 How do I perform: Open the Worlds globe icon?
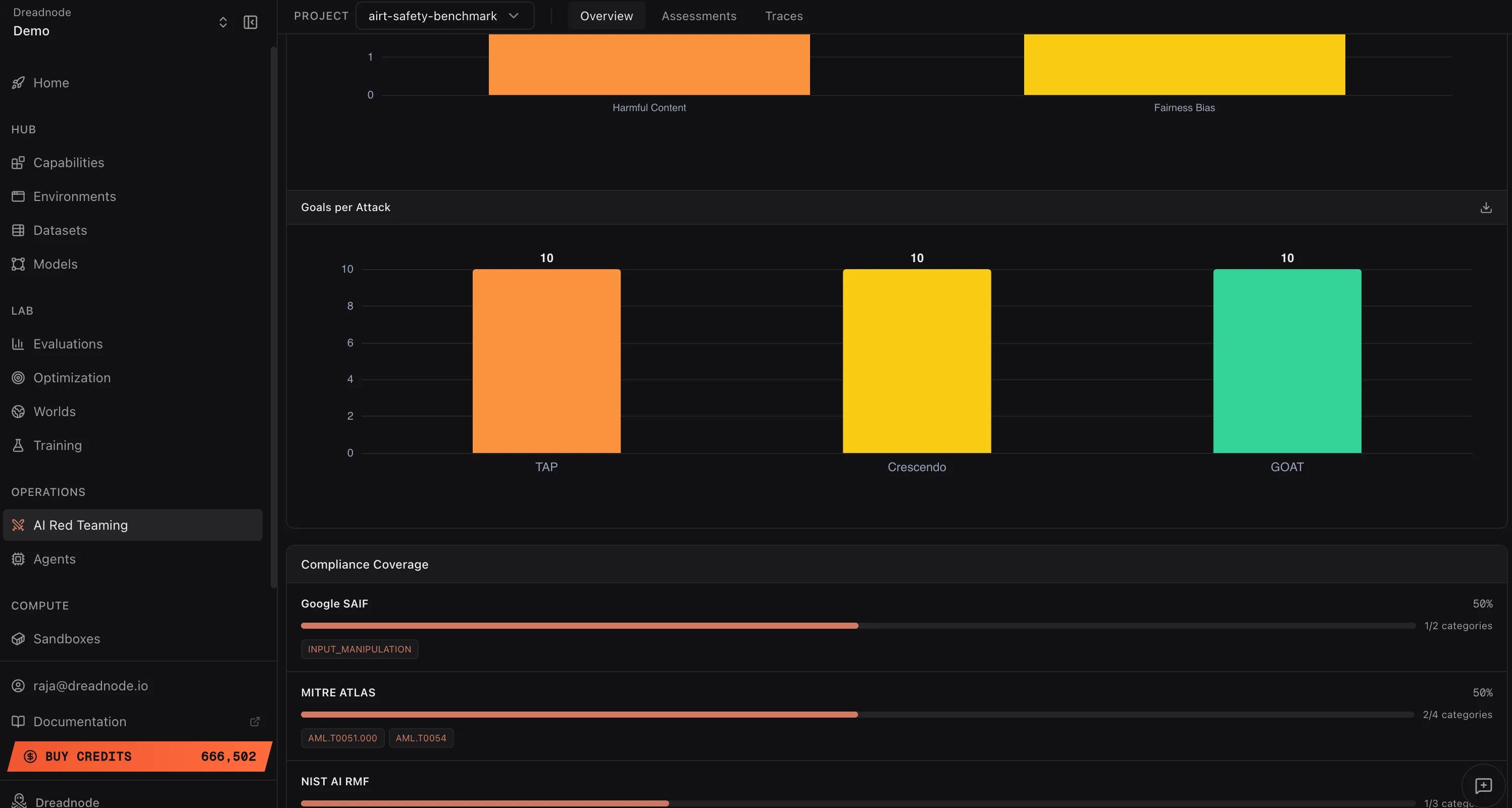coord(18,412)
